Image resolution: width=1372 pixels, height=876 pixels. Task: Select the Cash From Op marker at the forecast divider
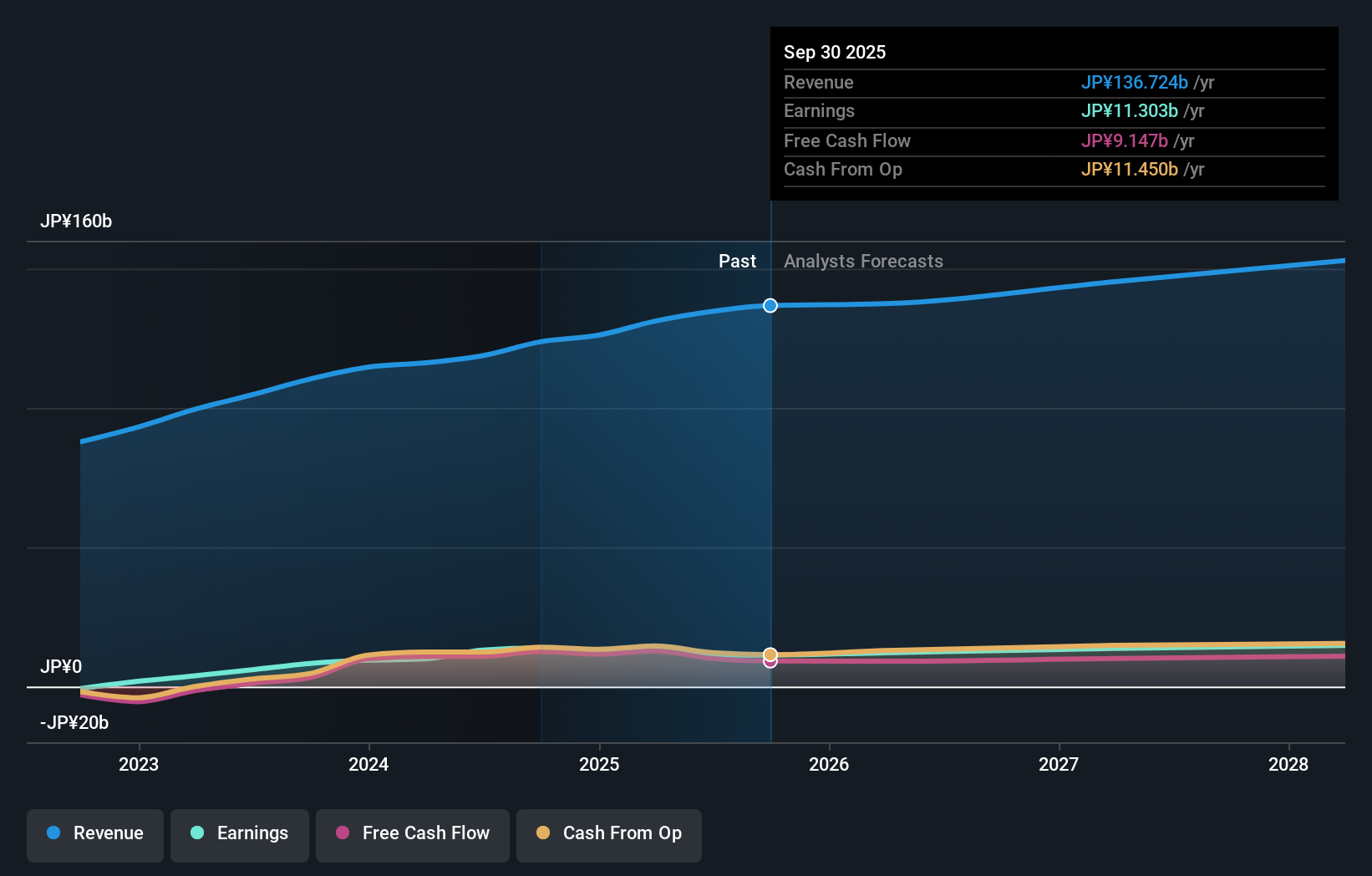coord(770,654)
